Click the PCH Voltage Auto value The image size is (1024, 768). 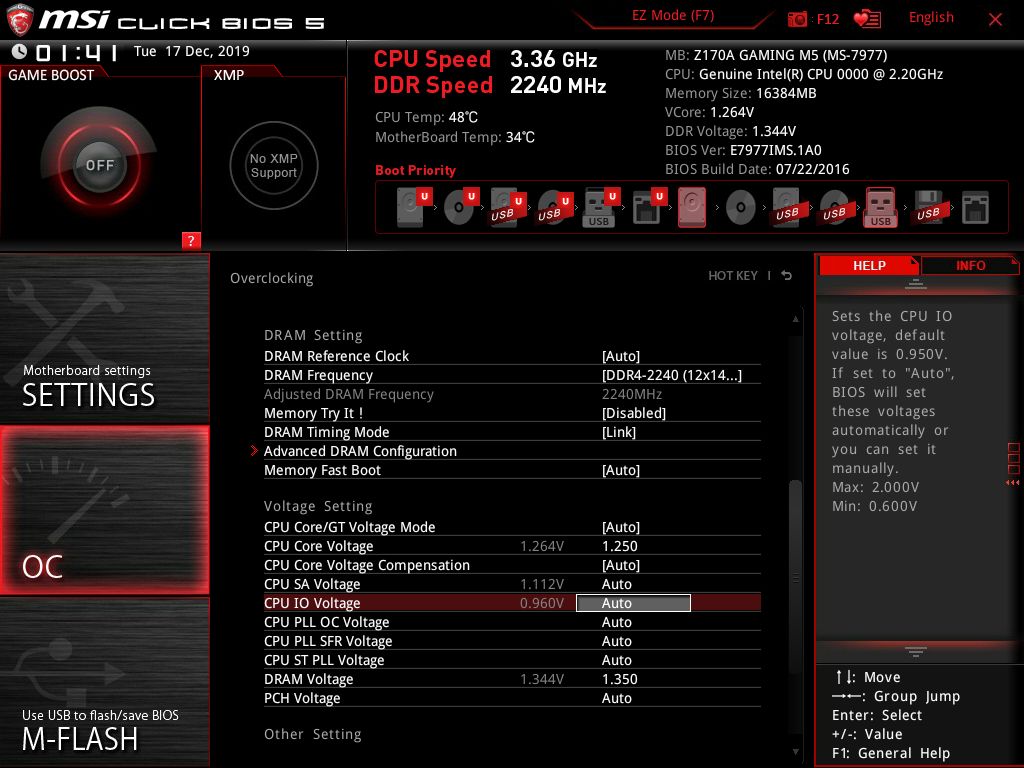(x=616, y=698)
